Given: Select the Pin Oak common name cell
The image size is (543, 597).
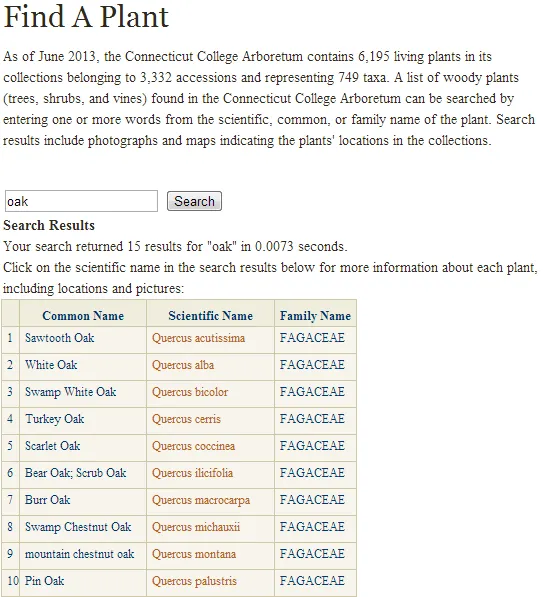Looking at the screenshot, I should (x=83, y=581).
